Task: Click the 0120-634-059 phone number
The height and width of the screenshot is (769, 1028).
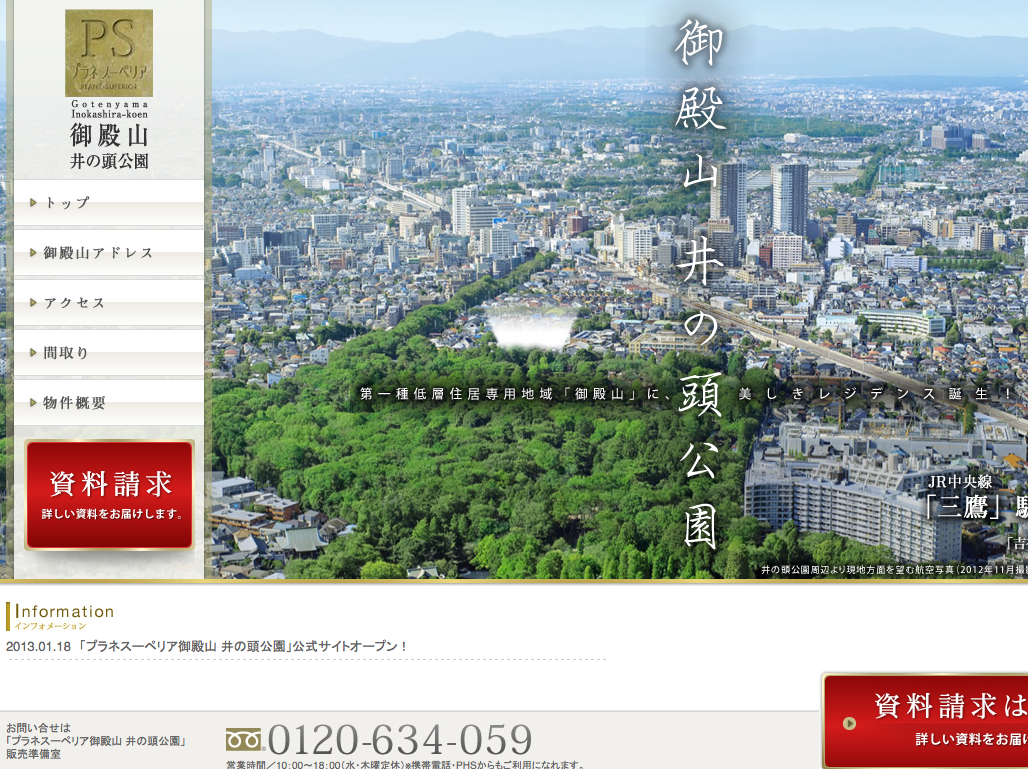Action: click(x=400, y=740)
